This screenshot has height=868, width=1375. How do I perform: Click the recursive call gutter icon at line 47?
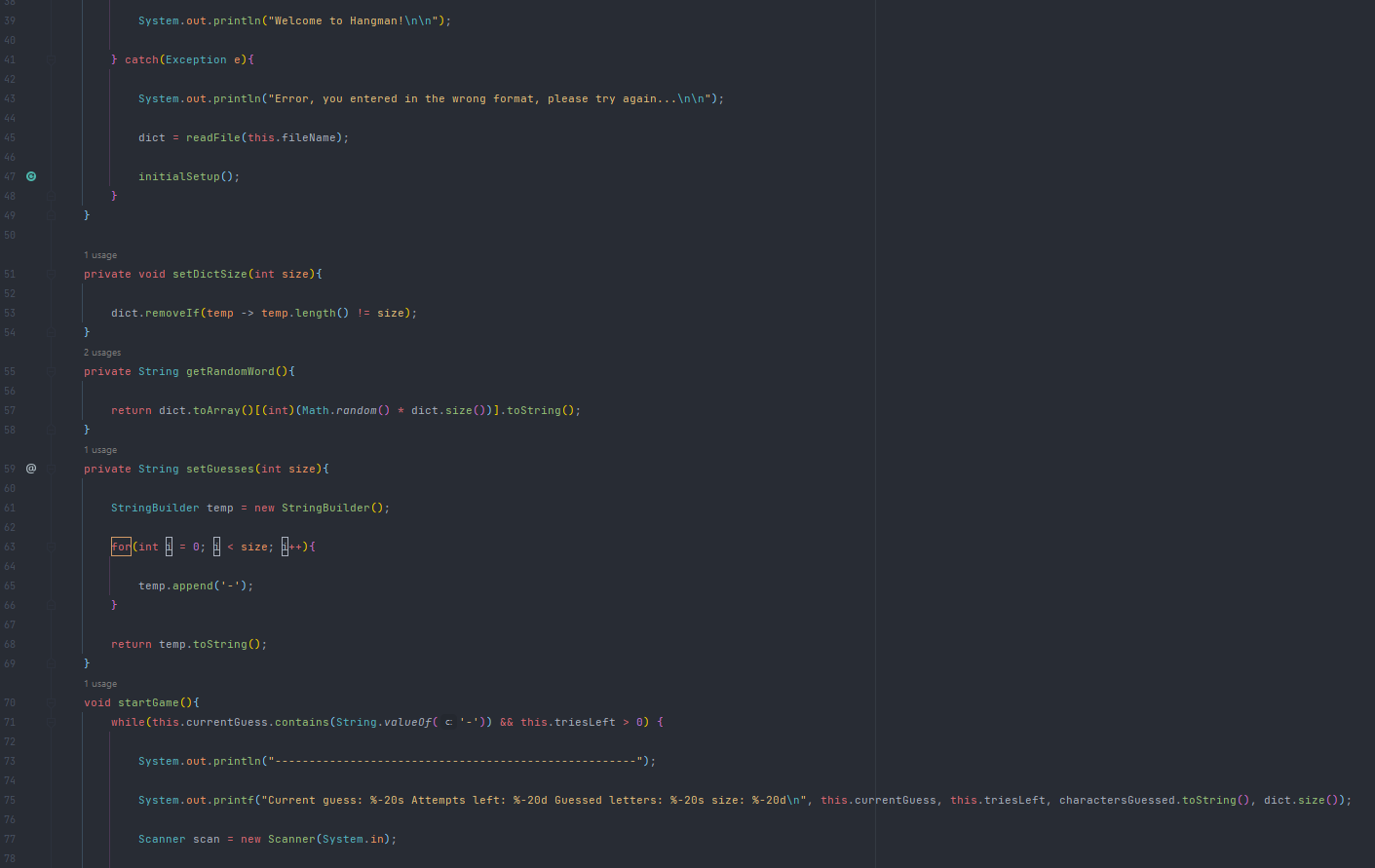30,176
